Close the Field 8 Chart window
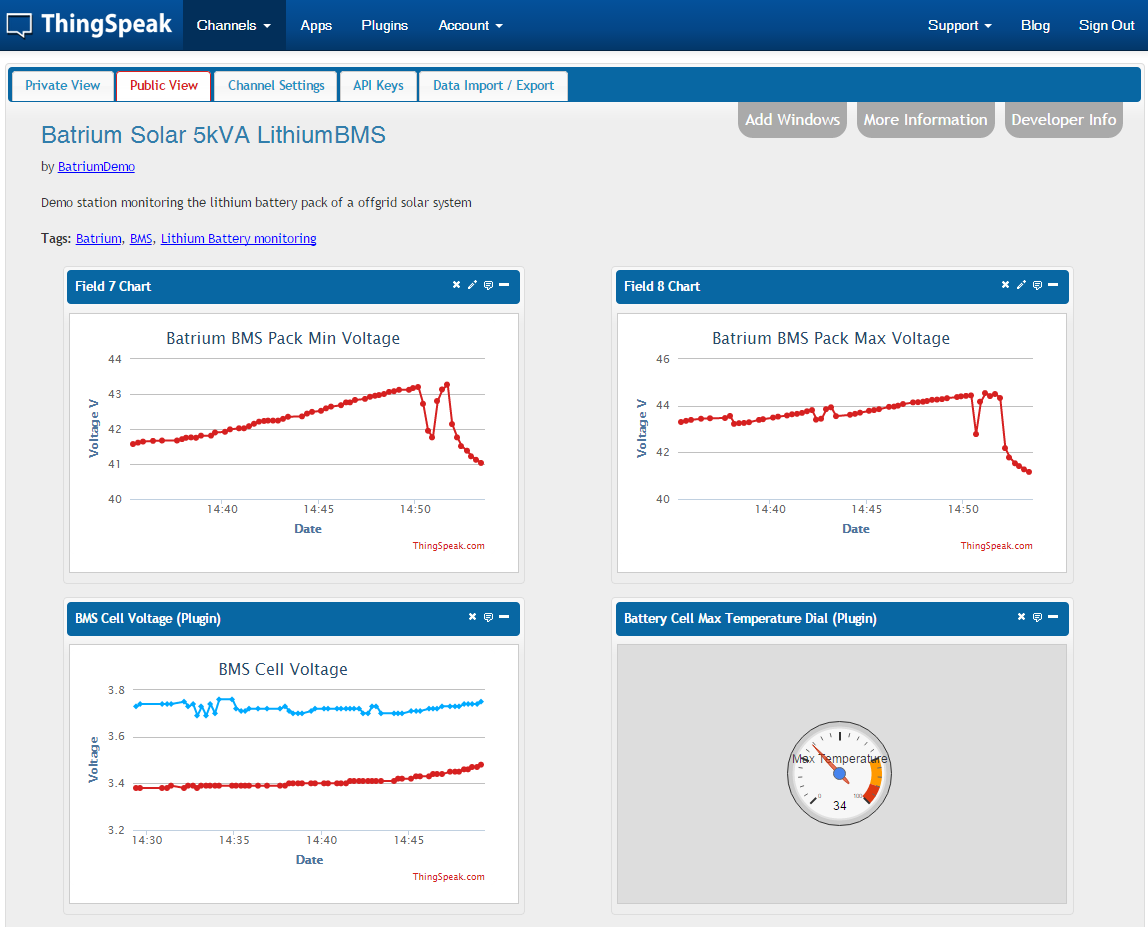The height and width of the screenshot is (927, 1148). [x=1005, y=285]
